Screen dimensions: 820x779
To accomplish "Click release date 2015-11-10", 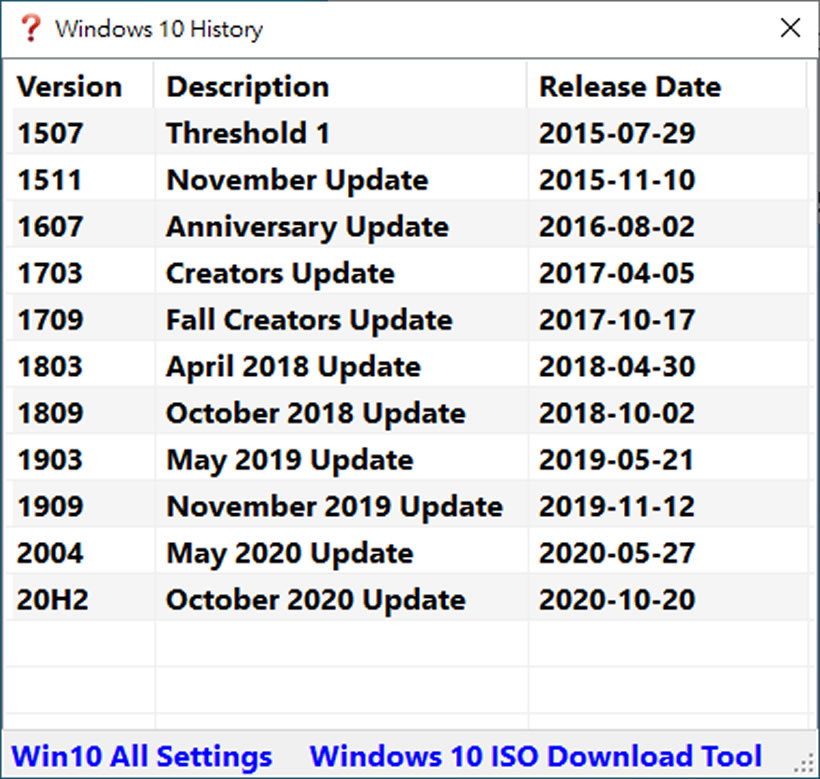I will tap(617, 180).
